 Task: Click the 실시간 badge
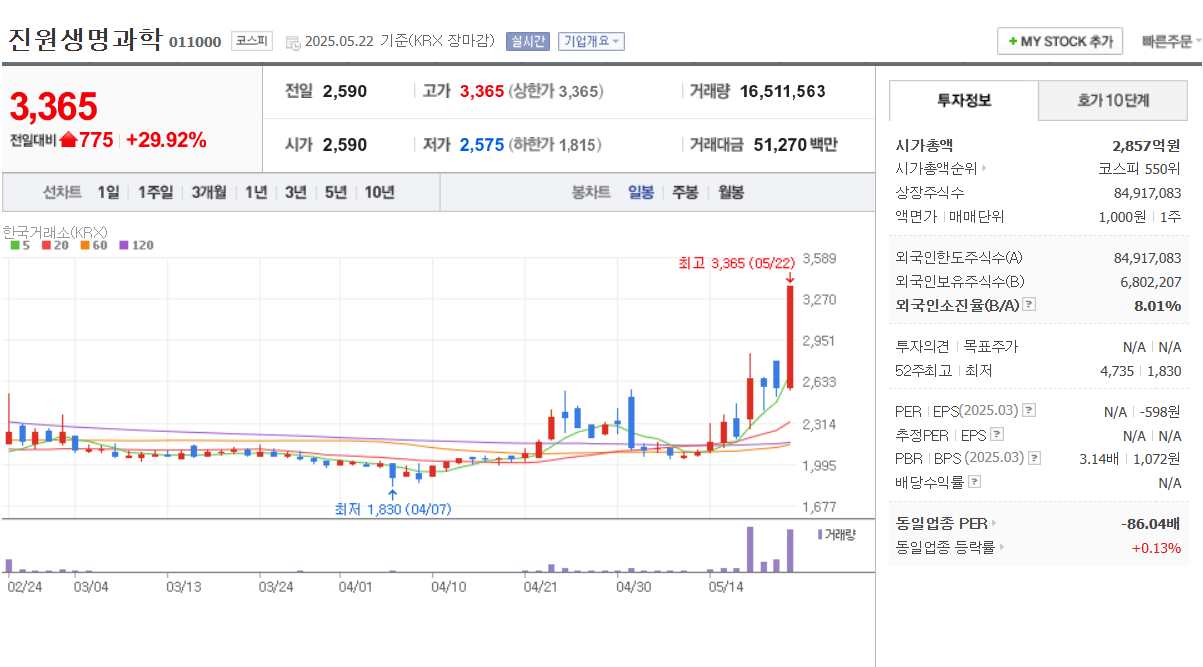pos(527,41)
